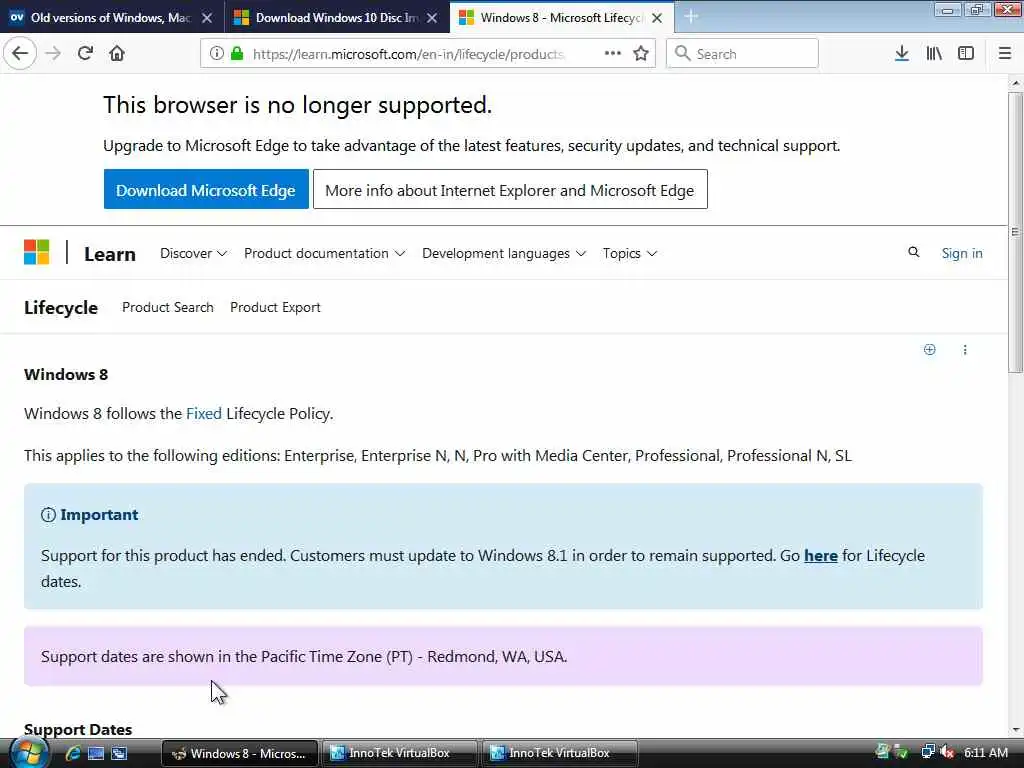Open a new browser tab with plus button
The image size is (1024, 768).
tap(691, 17)
